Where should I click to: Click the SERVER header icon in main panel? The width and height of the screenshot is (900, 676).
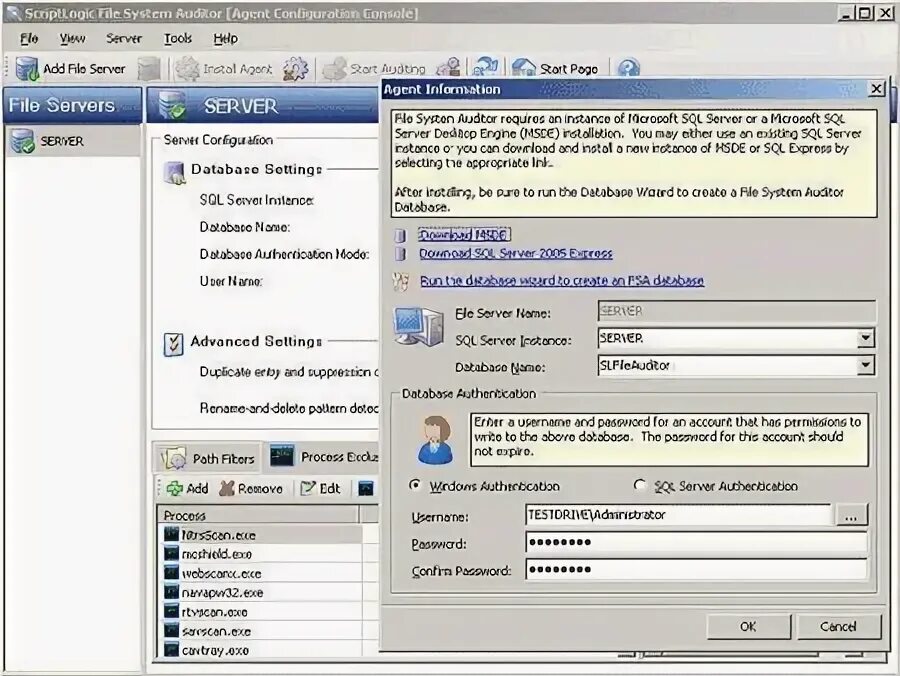click(172, 106)
